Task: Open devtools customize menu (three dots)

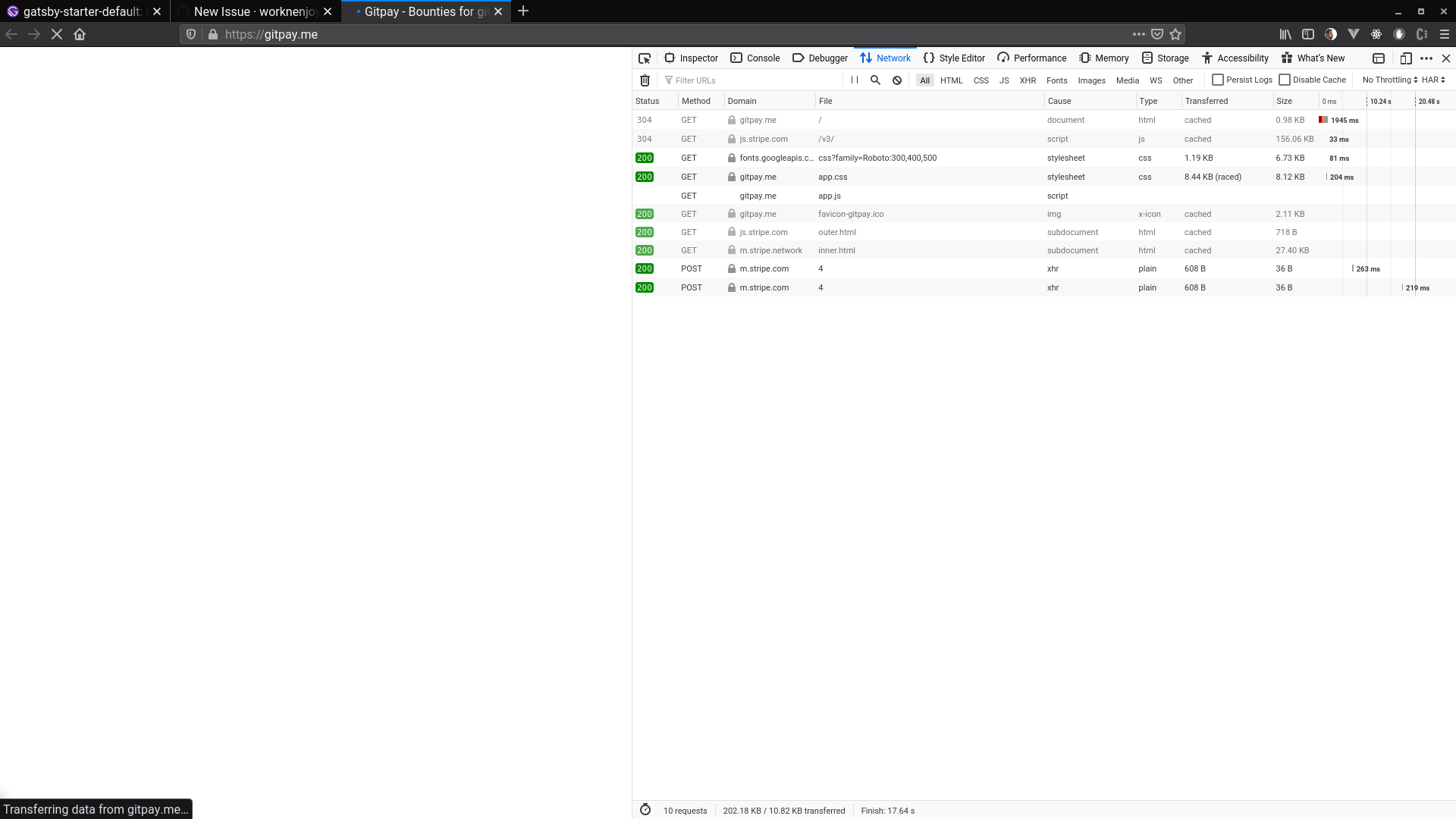Action: pyautogui.click(x=1426, y=58)
